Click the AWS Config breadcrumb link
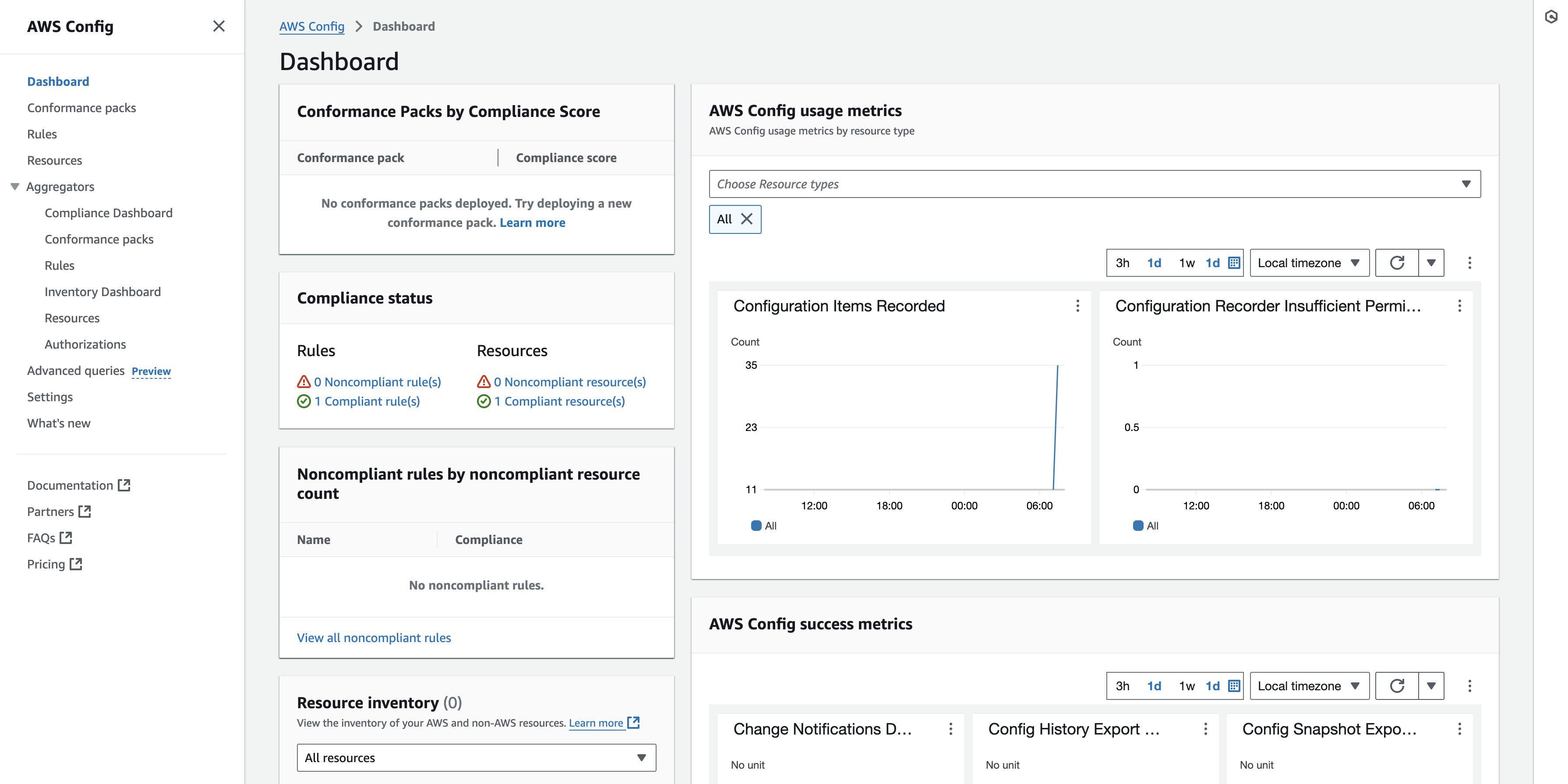 coord(312,26)
